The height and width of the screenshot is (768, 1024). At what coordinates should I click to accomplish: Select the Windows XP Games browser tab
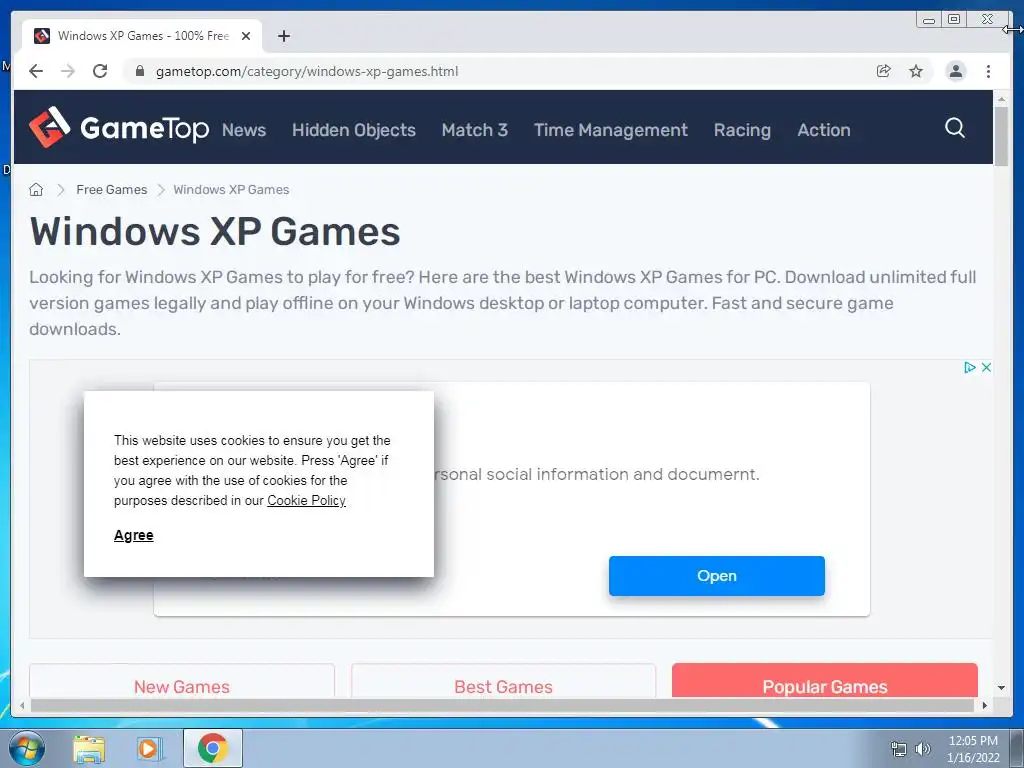pyautogui.click(x=142, y=36)
